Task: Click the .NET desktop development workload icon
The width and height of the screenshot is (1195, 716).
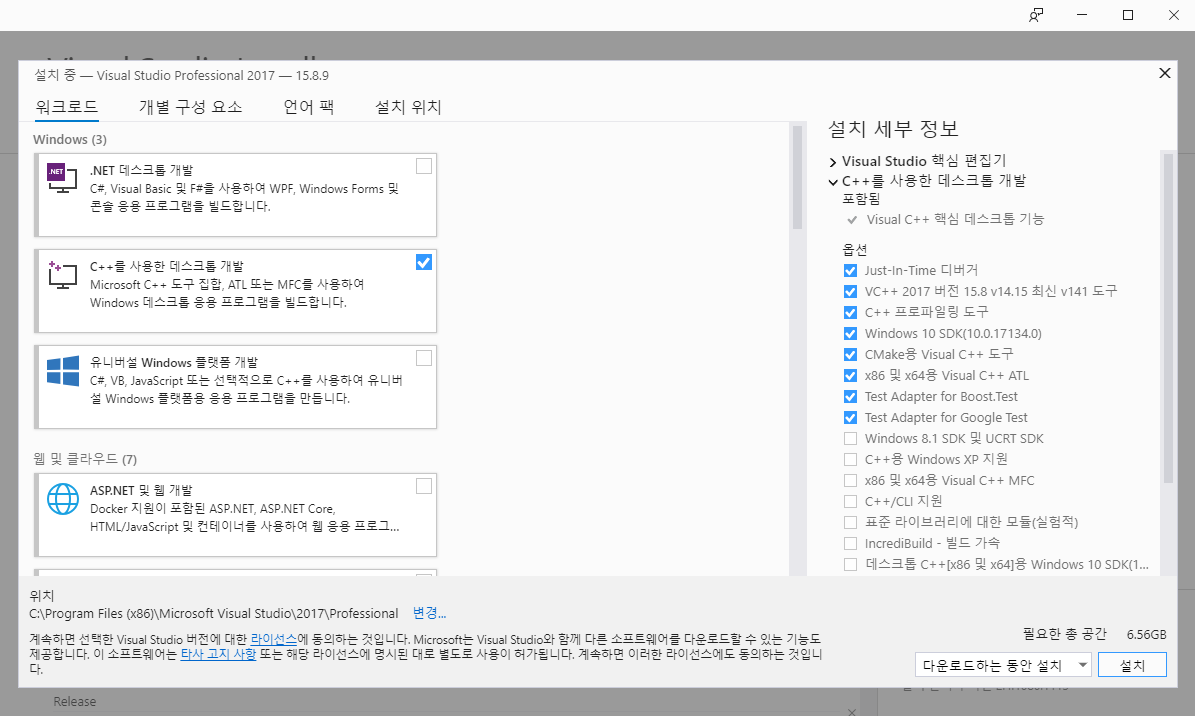Action: click(62, 178)
